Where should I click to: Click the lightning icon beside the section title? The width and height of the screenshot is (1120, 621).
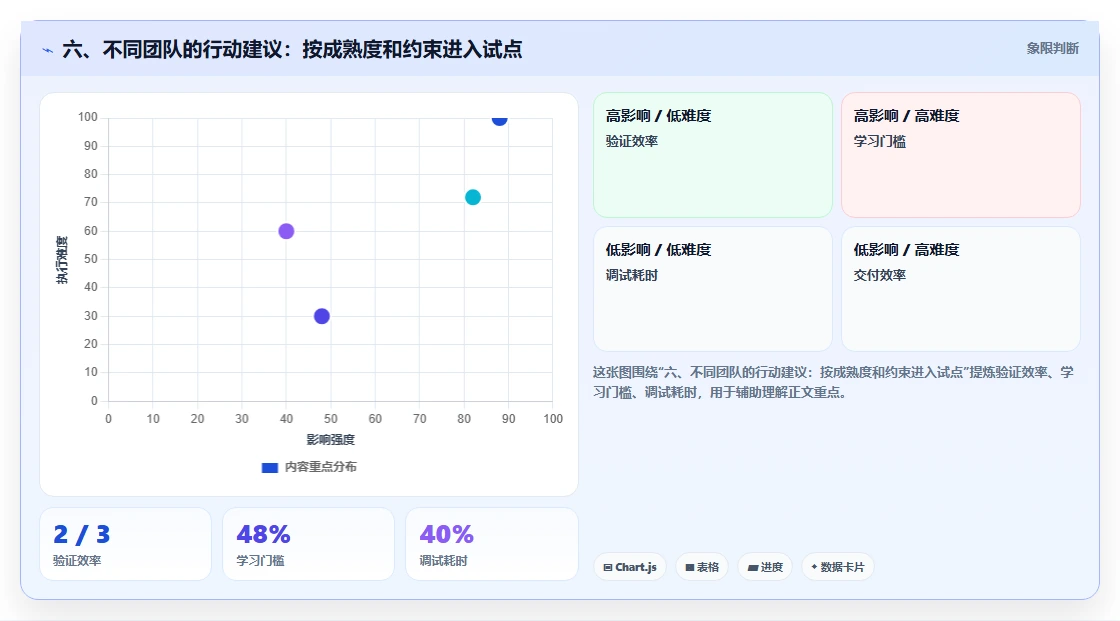coord(48,50)
